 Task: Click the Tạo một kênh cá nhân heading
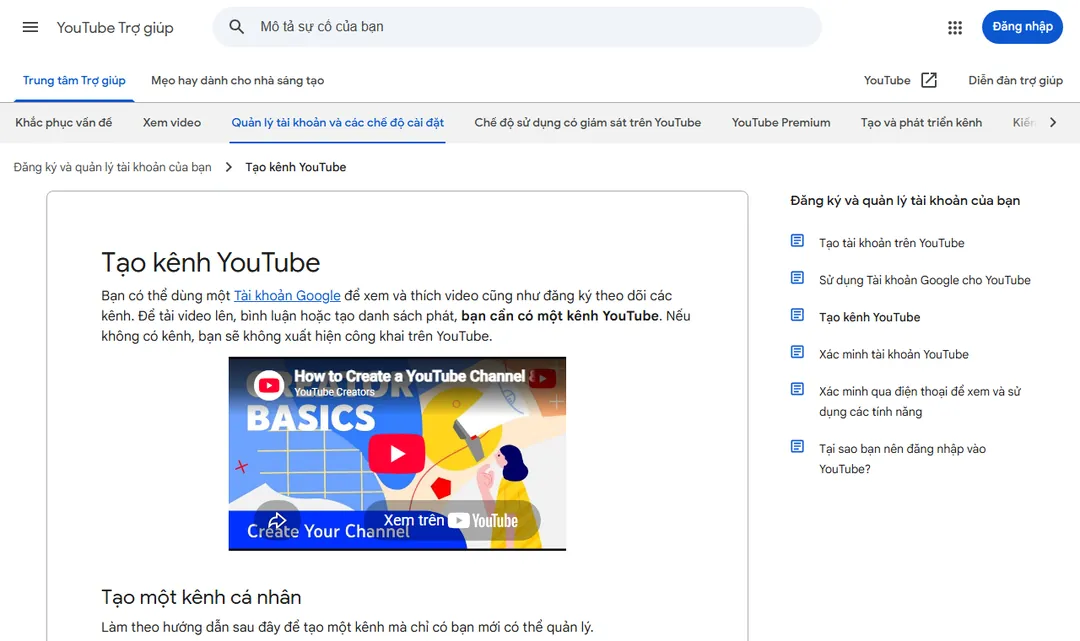pyautogui.click(x=201, y=597)
